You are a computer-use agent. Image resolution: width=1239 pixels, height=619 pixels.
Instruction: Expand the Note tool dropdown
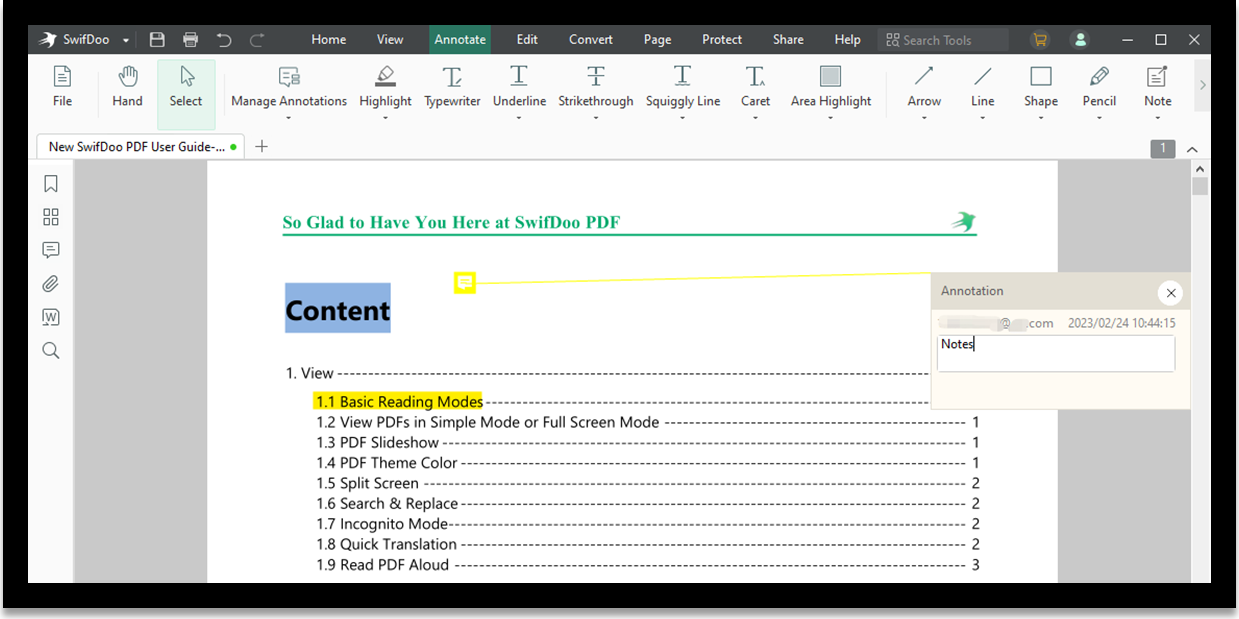click(x=1157, y=118)
